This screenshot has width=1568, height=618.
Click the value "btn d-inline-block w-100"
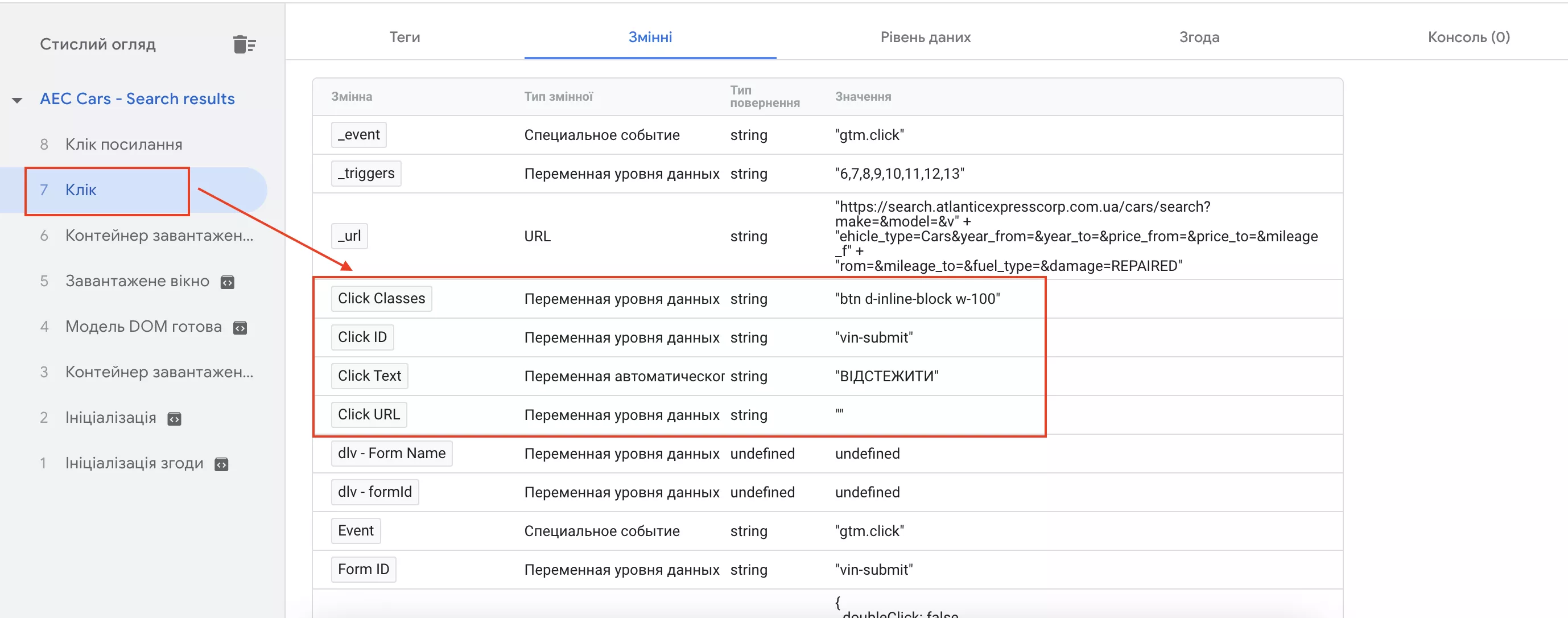tap(917, 299)
